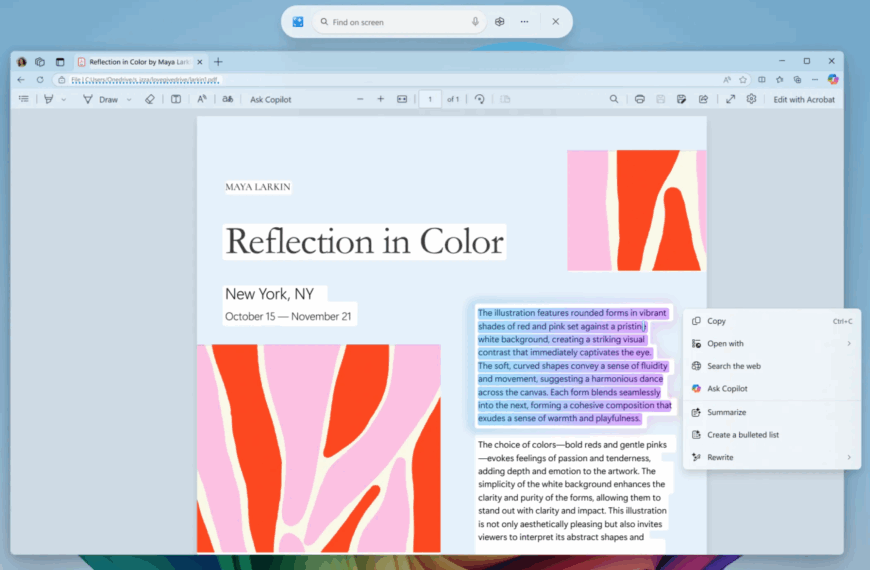Expand the highlight color dropdown arrow
The height and width of the screenshot is (570, 870).
63,99
